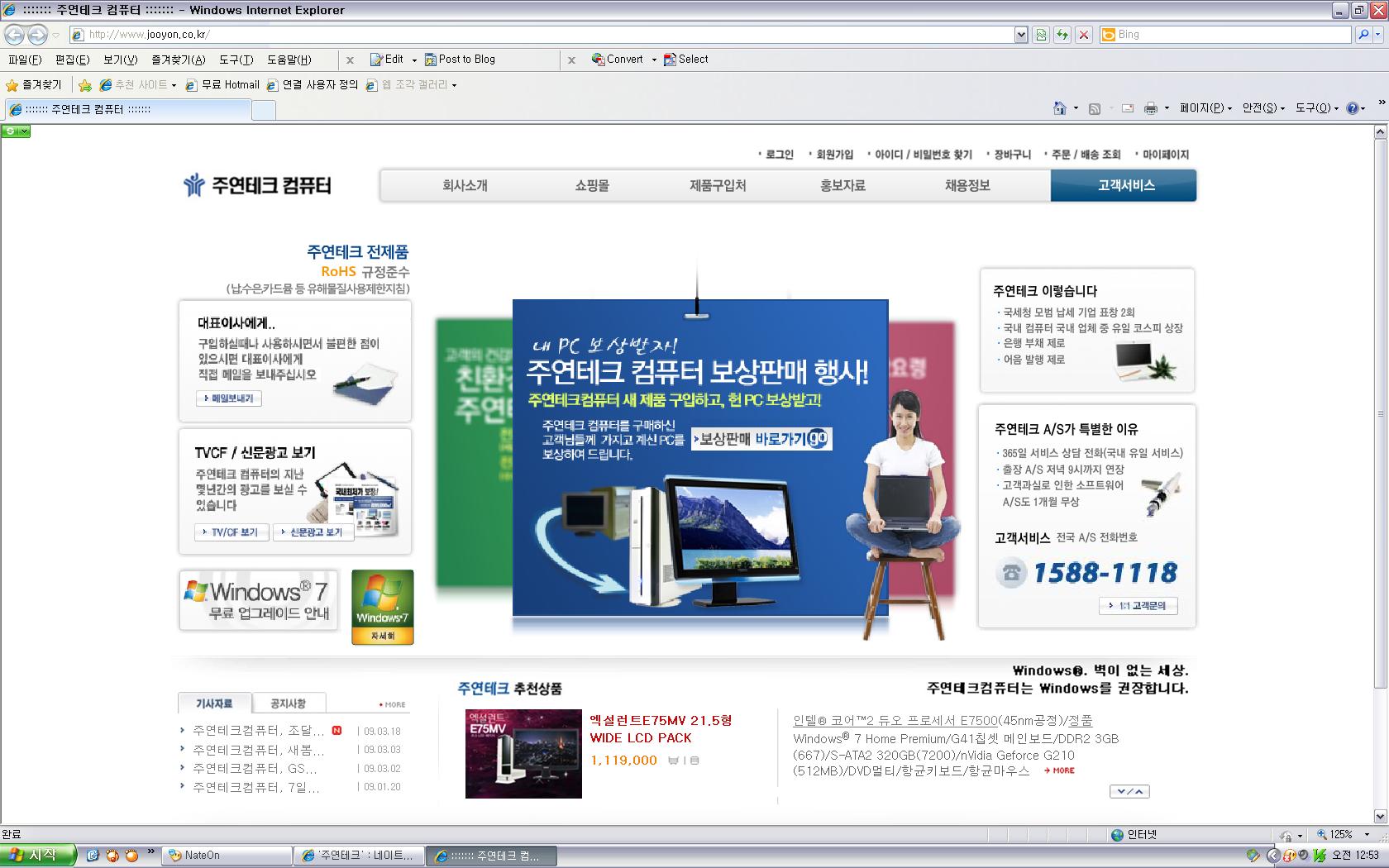Click the 주연테크 컴퓨터 site logo
The height and width of the screenshot is (868, 1389).
[x=257, y=185]
